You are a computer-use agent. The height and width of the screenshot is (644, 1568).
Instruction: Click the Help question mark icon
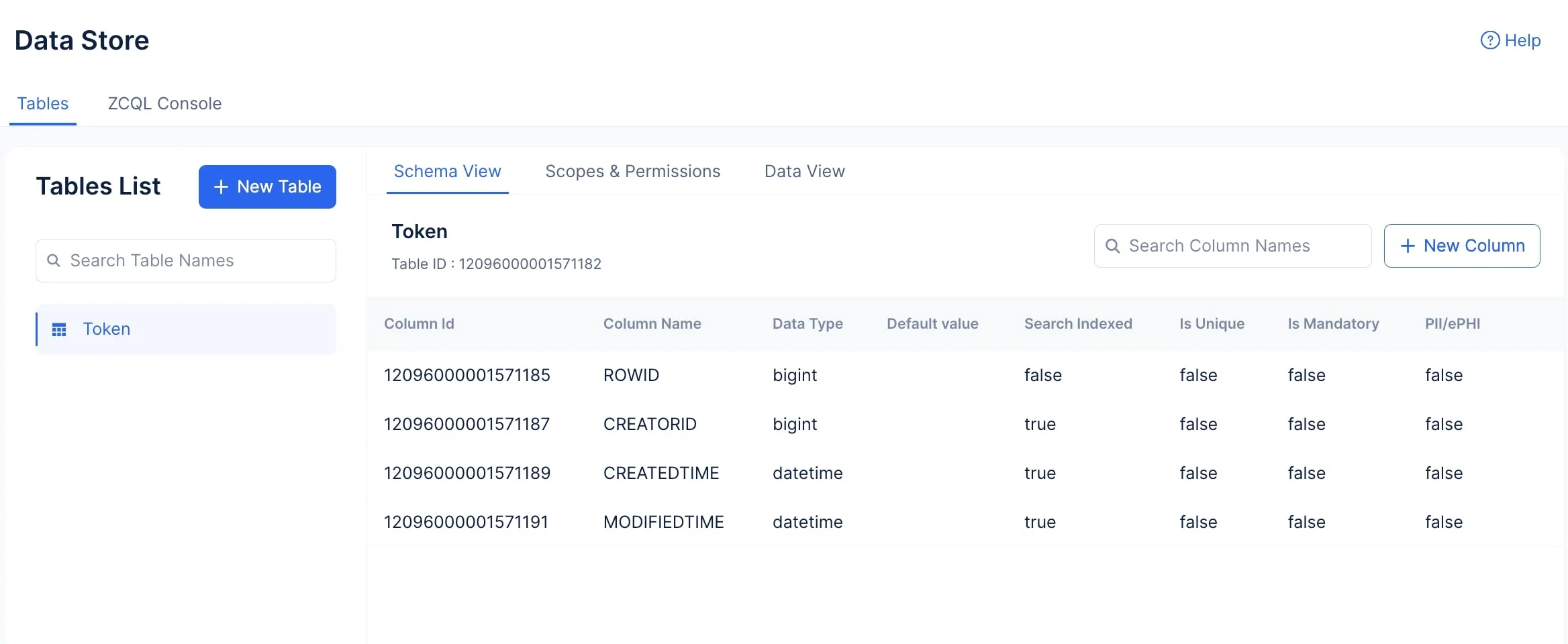pyautogui.click(x=1489, y=41)
